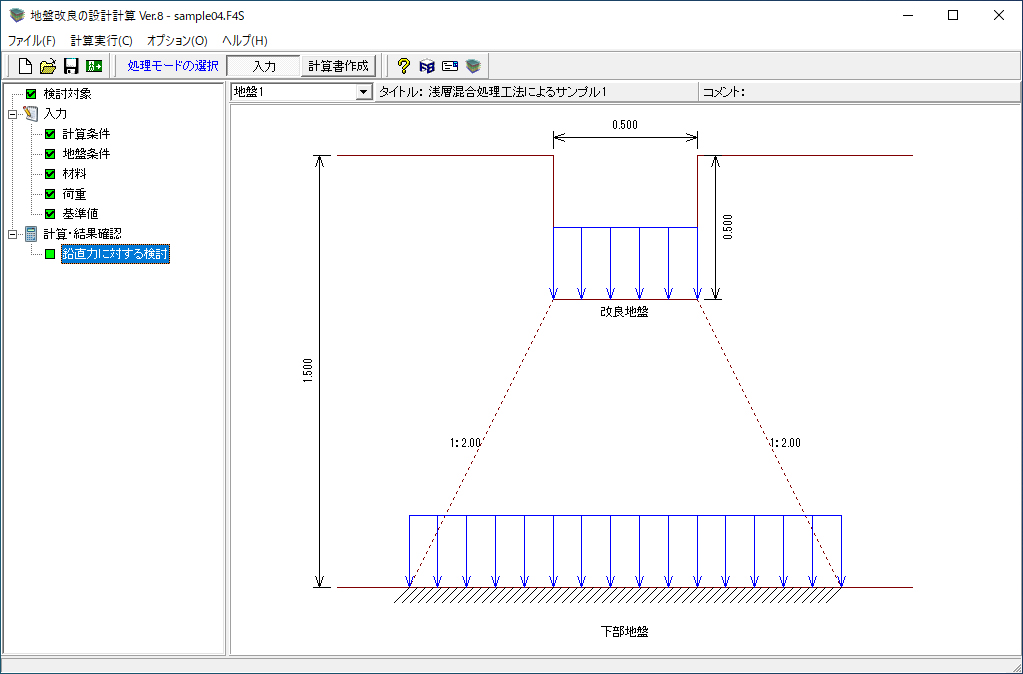The width and height of the screenshot is (1023, 674).
Task: Click the 処理モードの選択 label
Action: click(173, 66)
